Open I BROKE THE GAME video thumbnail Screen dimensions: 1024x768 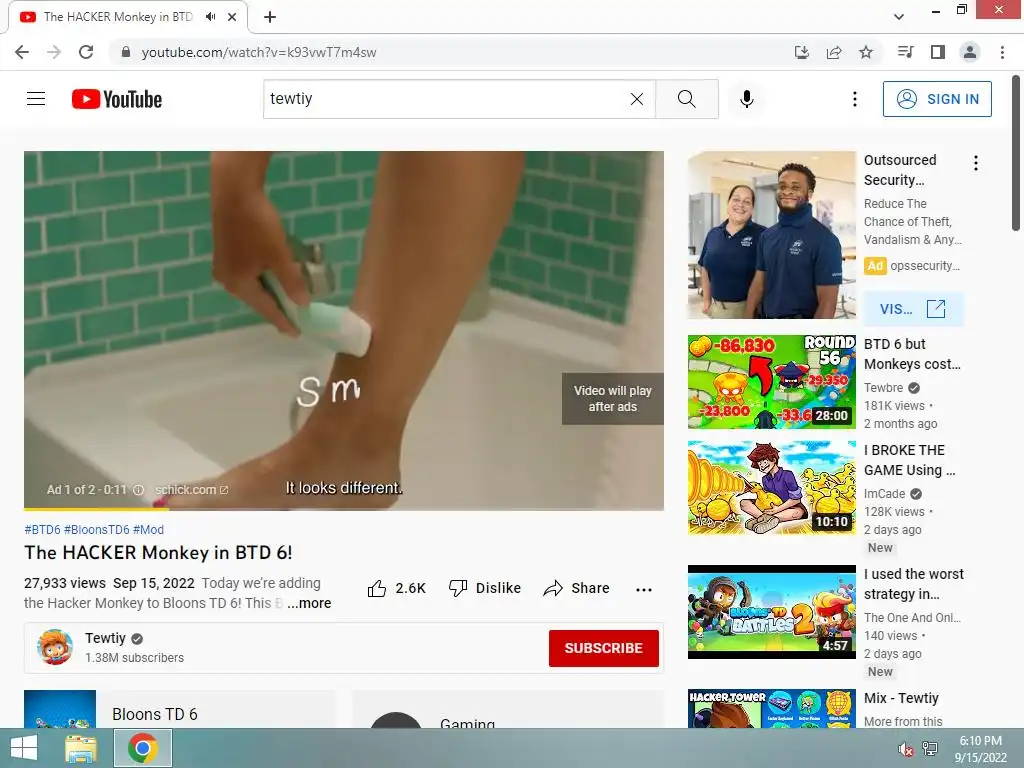coord(771,487)
